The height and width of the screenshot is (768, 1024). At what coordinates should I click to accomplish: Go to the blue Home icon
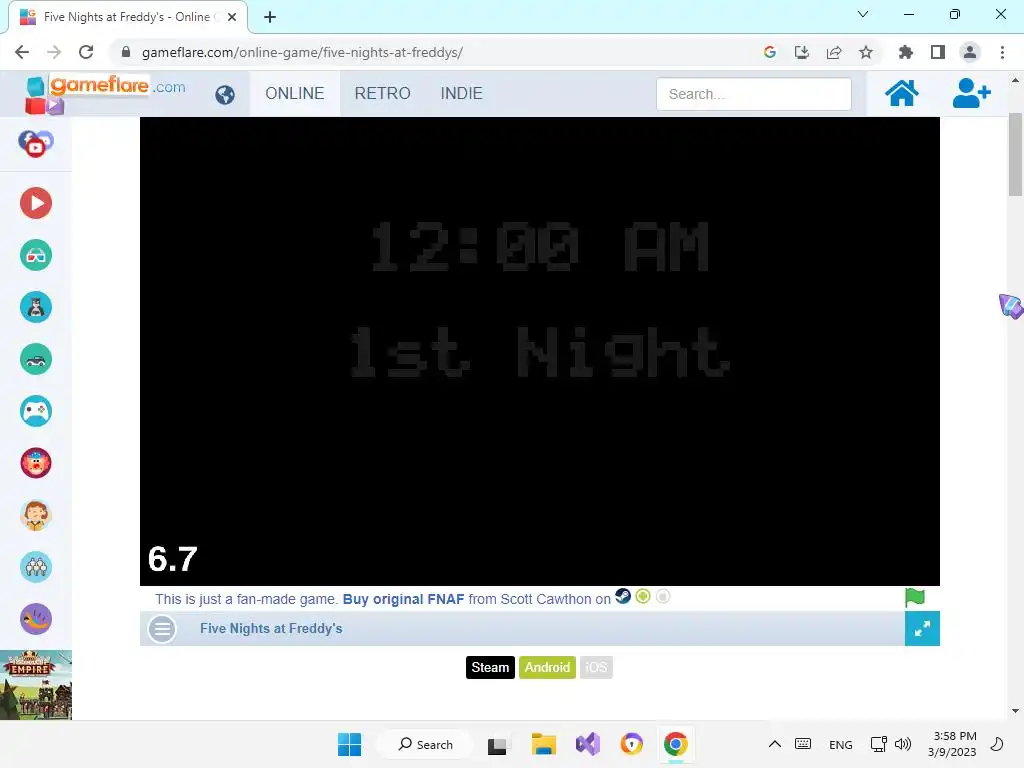pyautogui.click(x=901, y=93)
